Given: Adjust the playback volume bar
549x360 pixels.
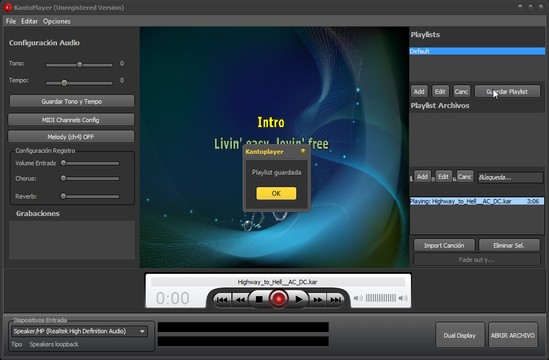Looking at the screenshot, I should pos(381,298).
